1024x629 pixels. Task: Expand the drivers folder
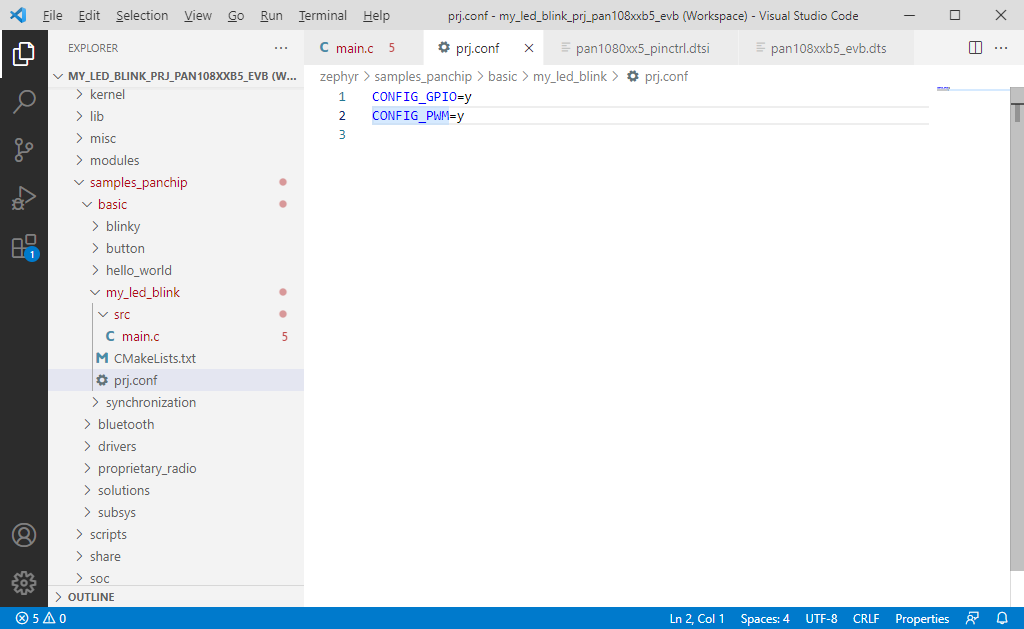pos(176,446)
